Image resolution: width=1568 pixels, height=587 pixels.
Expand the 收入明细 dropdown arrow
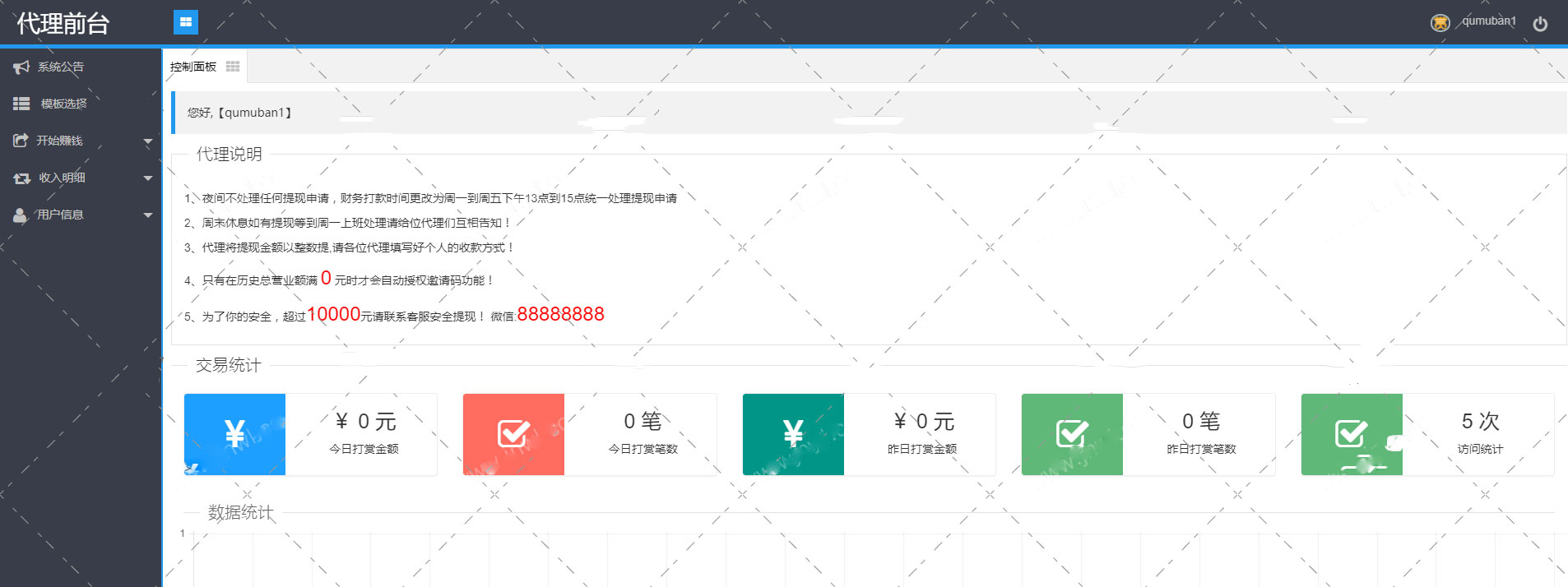(148, 178)
